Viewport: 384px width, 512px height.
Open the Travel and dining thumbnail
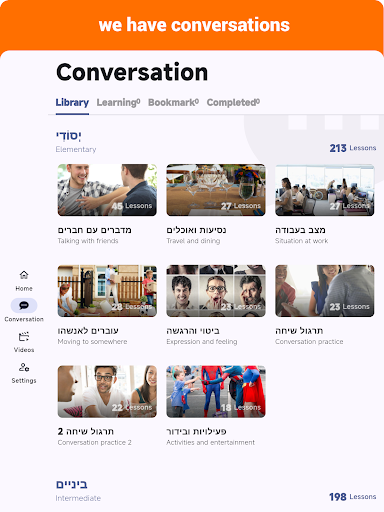coord(216,190)
